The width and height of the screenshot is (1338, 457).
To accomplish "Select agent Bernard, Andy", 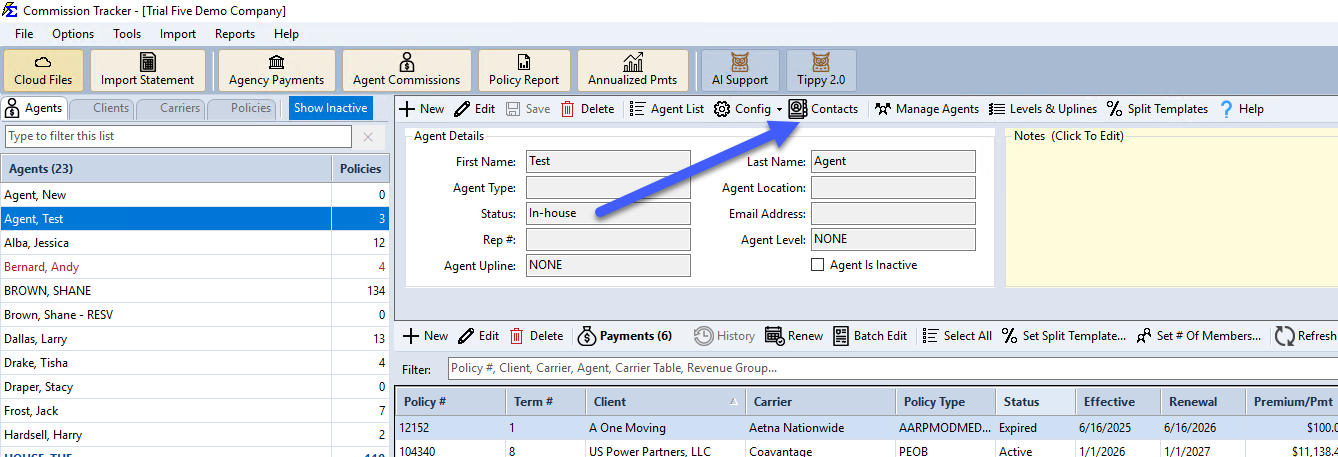I will coord(195,267).
